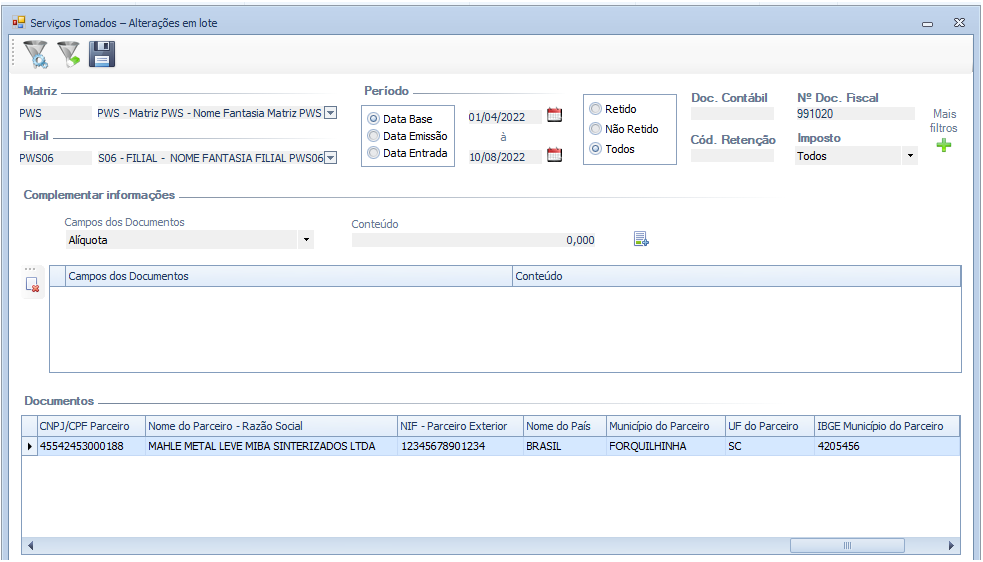Viewport: 983px width, 562px height.
Task: Expand the Matriz dropdown
Action: pos(331,113)
